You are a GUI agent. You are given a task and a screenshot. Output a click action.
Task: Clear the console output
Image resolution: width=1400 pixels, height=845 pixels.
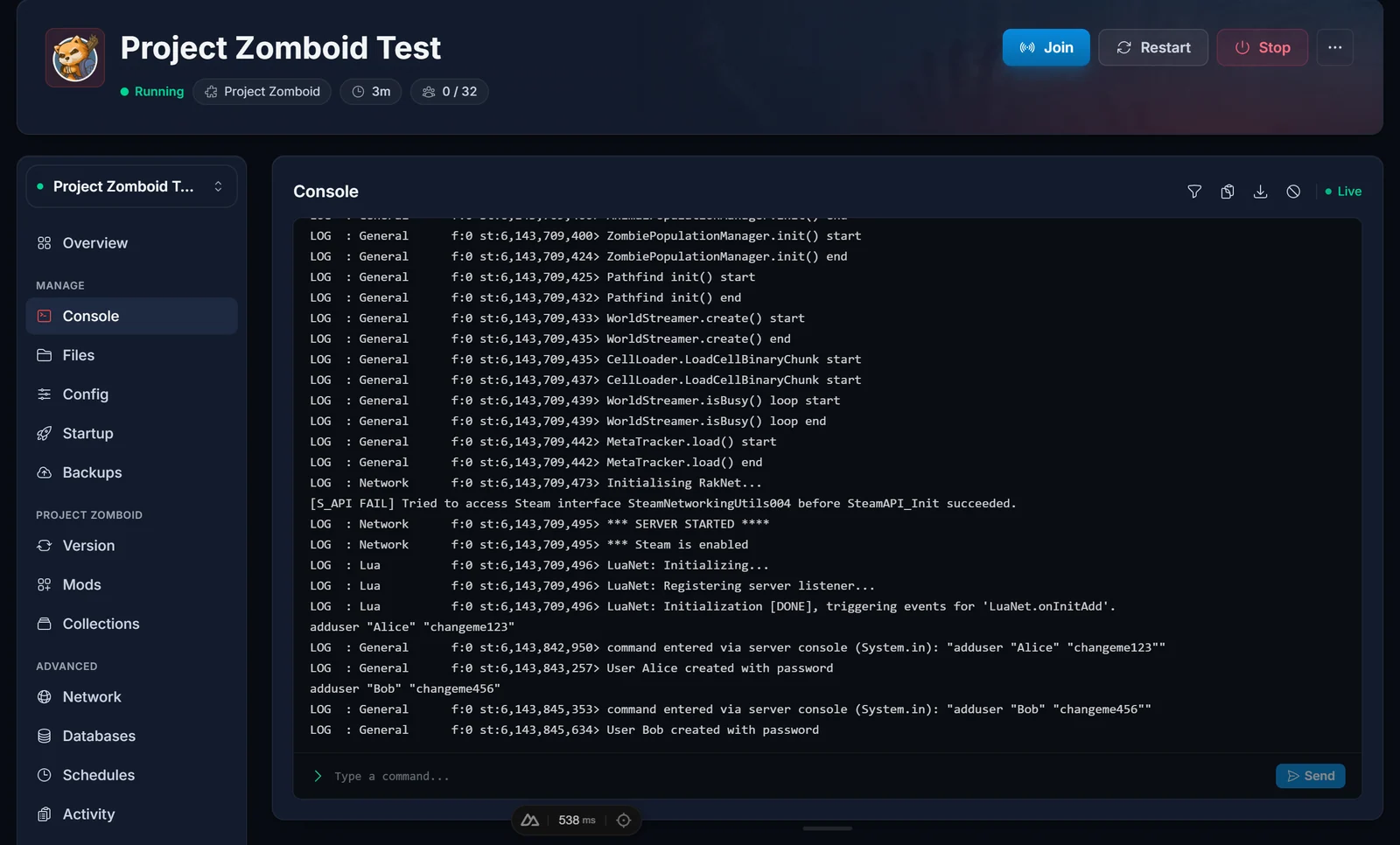coord(1293,192)
